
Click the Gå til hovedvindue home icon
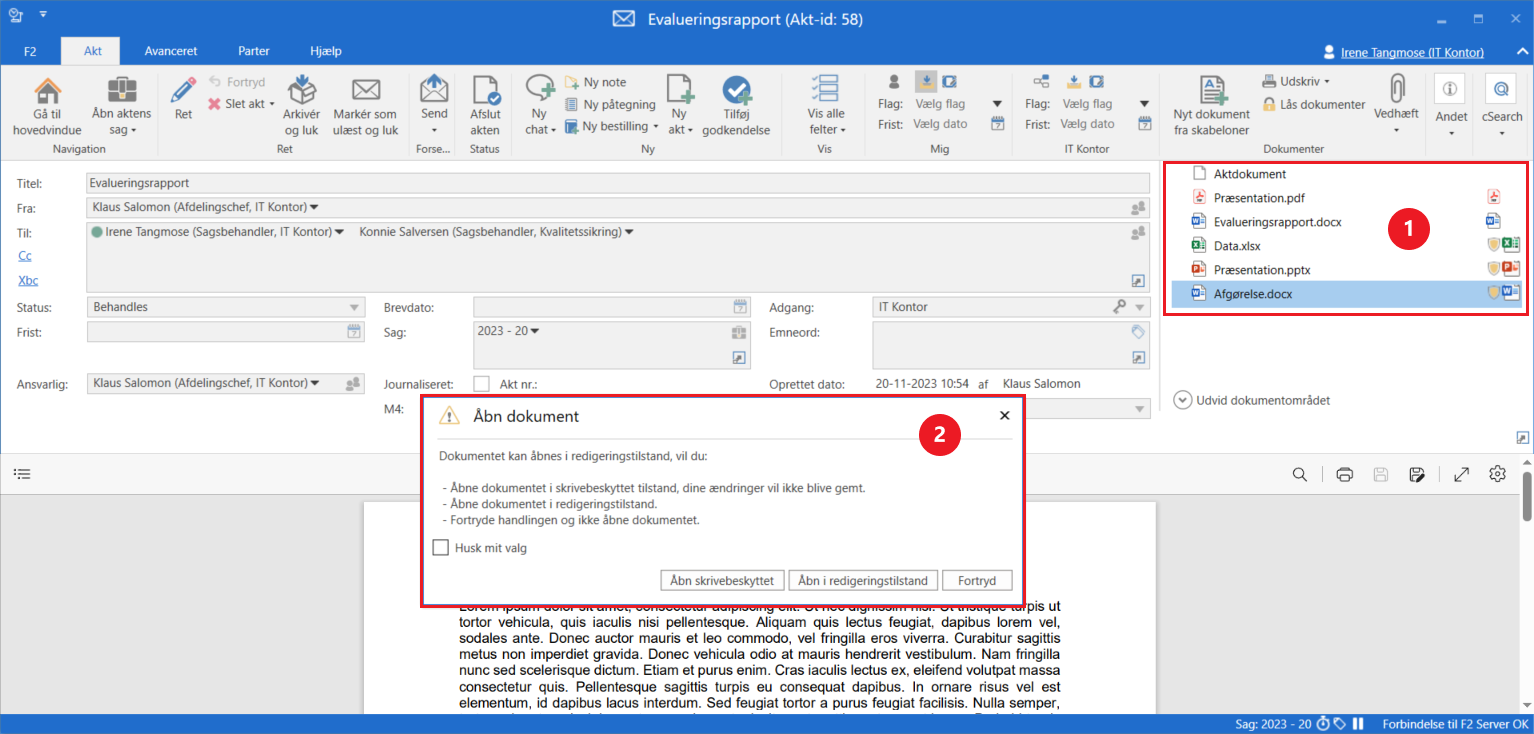47,92
